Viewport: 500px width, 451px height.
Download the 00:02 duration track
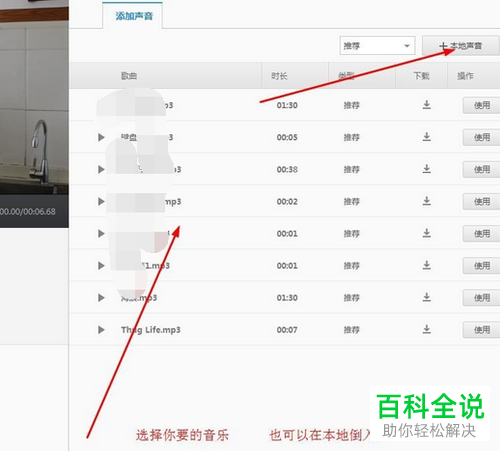tap(427, 201)
